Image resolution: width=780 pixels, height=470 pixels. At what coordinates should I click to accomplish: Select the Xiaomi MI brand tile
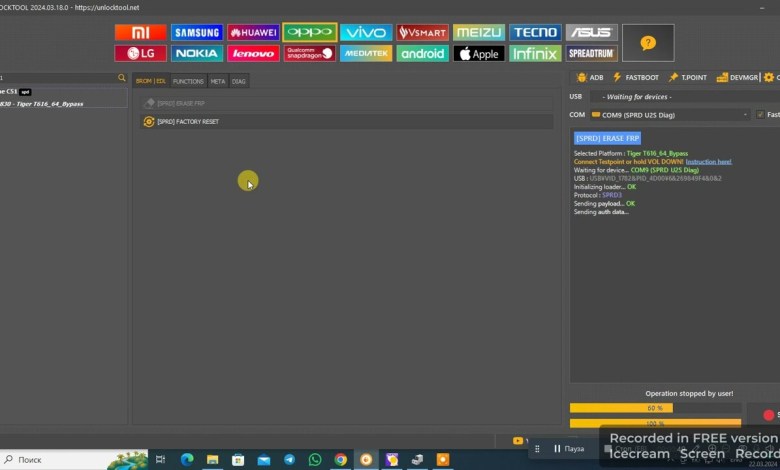point(140,32)
